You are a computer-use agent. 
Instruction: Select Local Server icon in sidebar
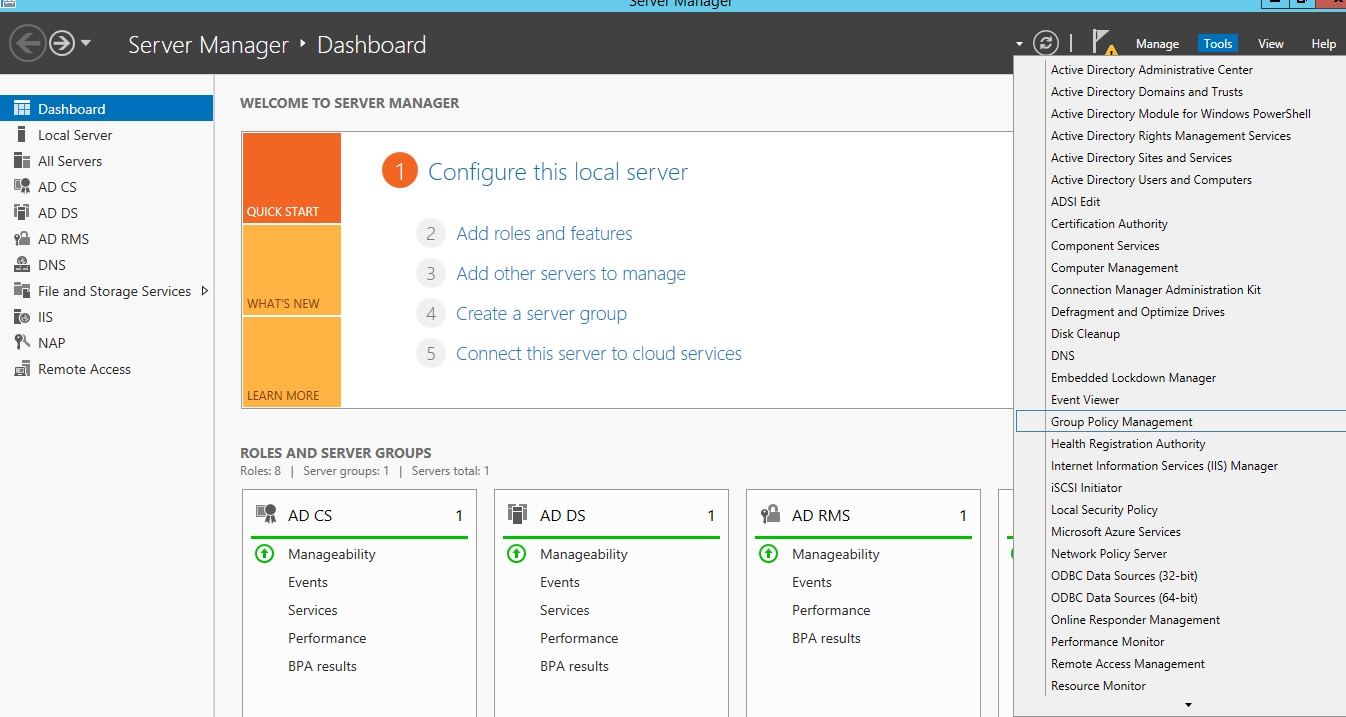21,135
